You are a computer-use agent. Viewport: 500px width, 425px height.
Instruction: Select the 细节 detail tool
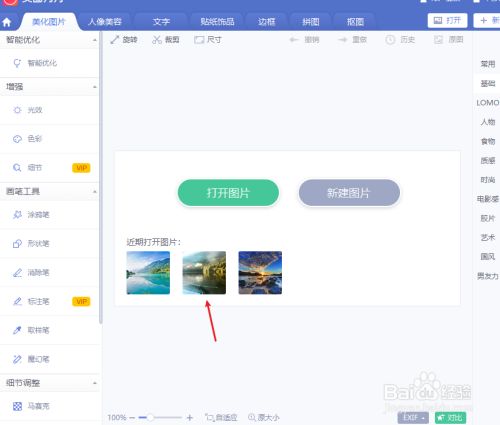click(x=50, y=168)
